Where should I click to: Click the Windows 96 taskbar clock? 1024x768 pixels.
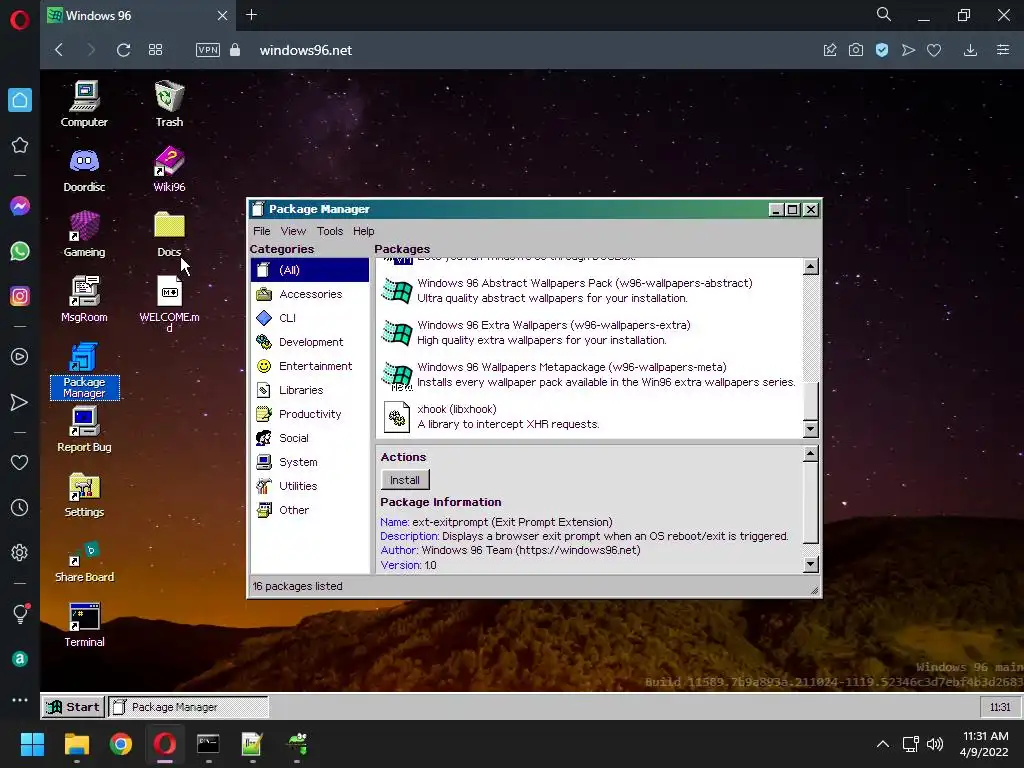pyautogui.click(x=1000, y=707)
